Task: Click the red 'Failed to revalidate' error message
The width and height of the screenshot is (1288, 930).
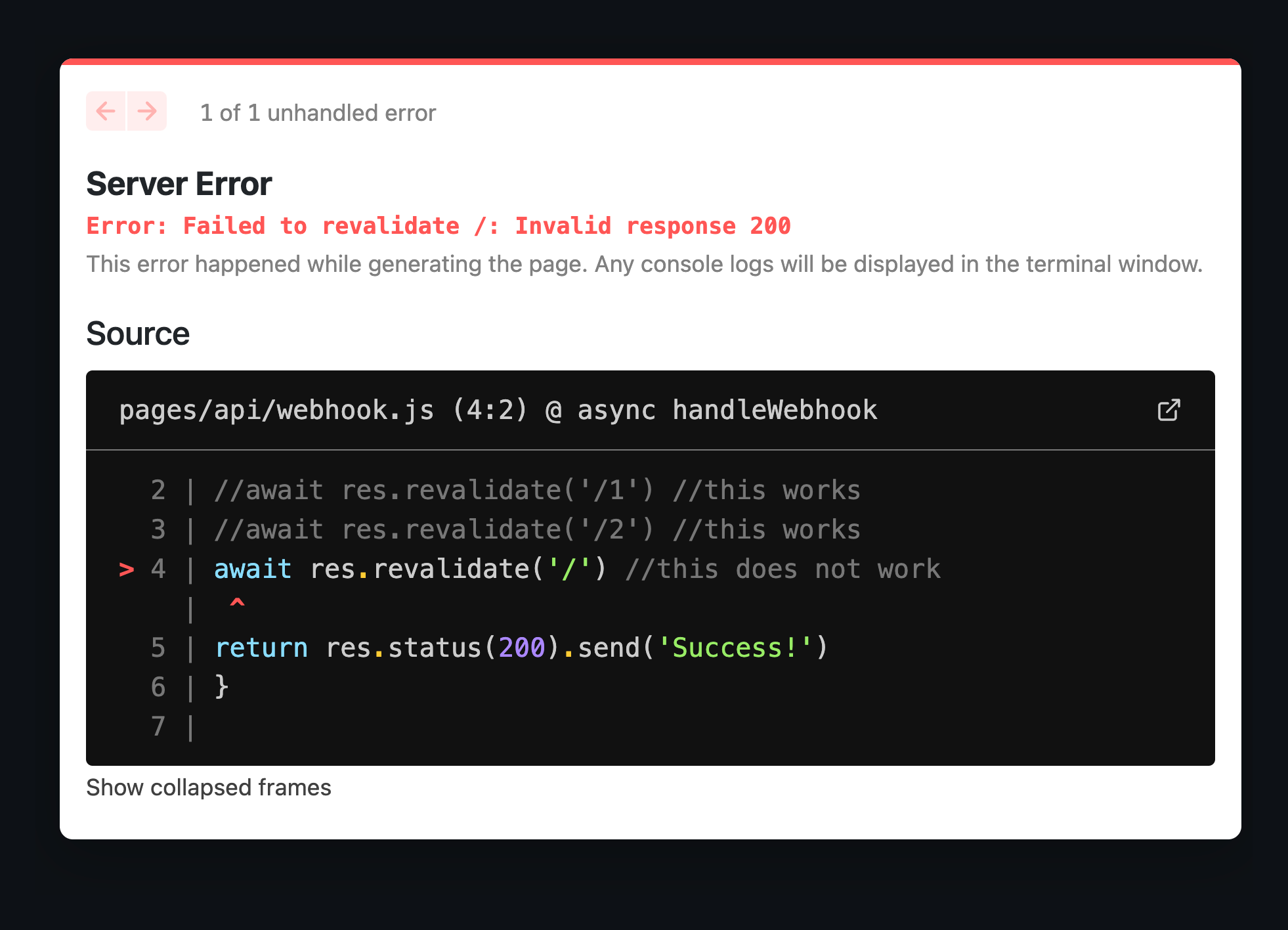Action: point(439,226)
